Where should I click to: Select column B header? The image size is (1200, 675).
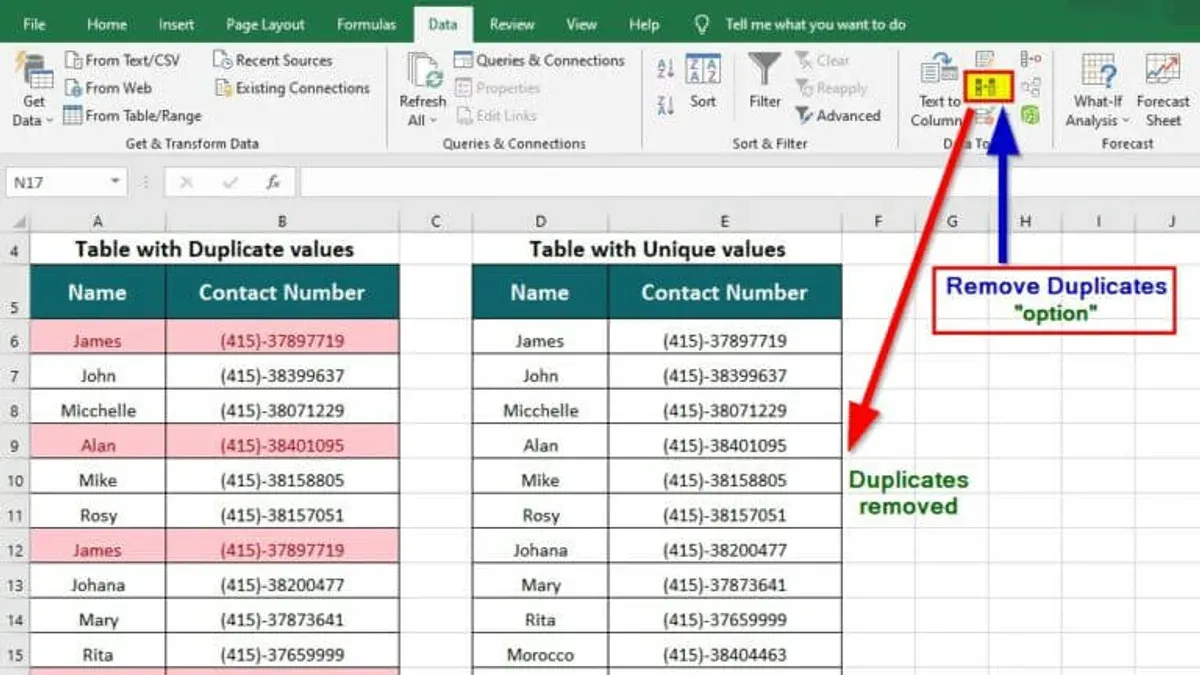282,221
